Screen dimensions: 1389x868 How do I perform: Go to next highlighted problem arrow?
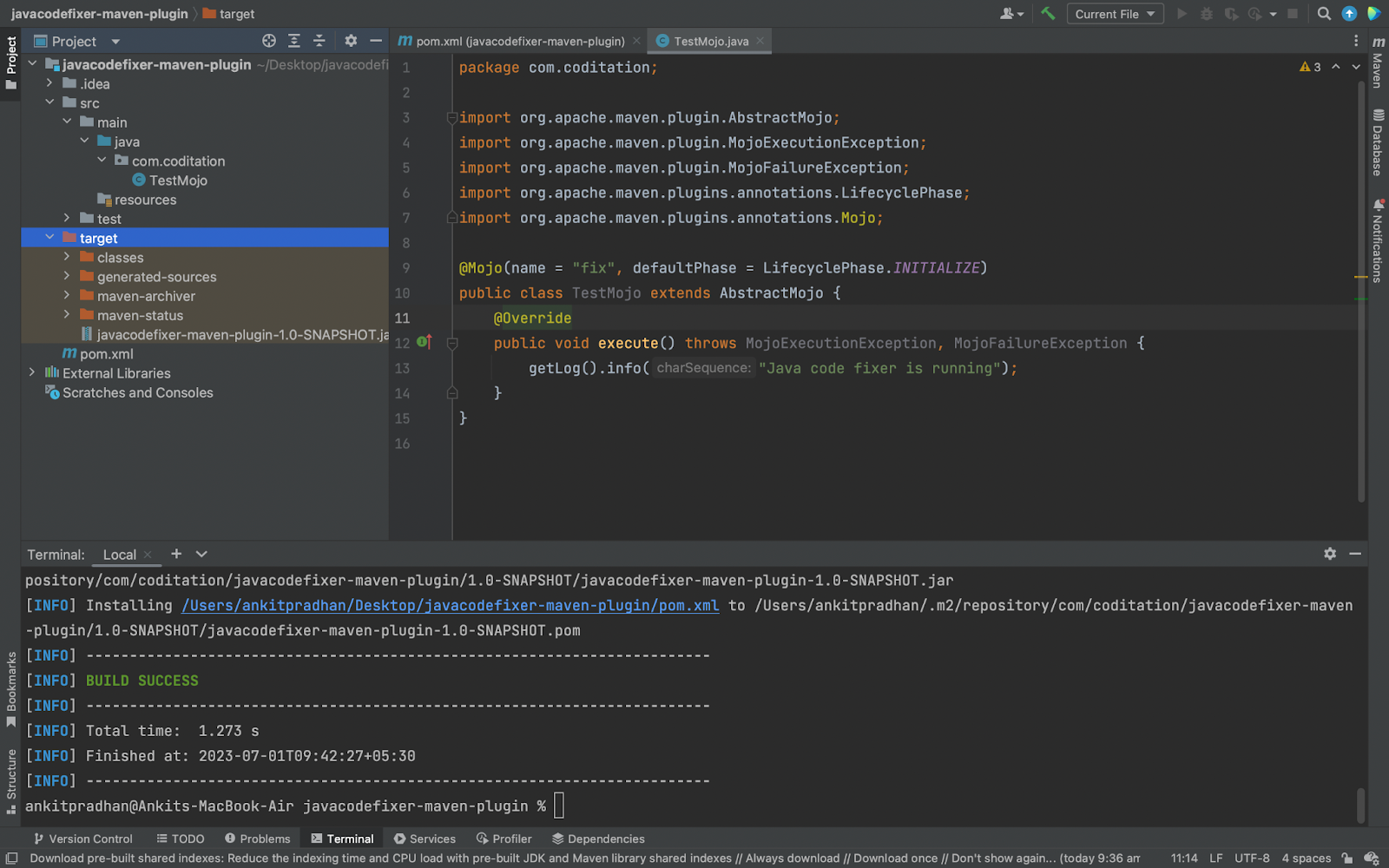(1356, 67)
